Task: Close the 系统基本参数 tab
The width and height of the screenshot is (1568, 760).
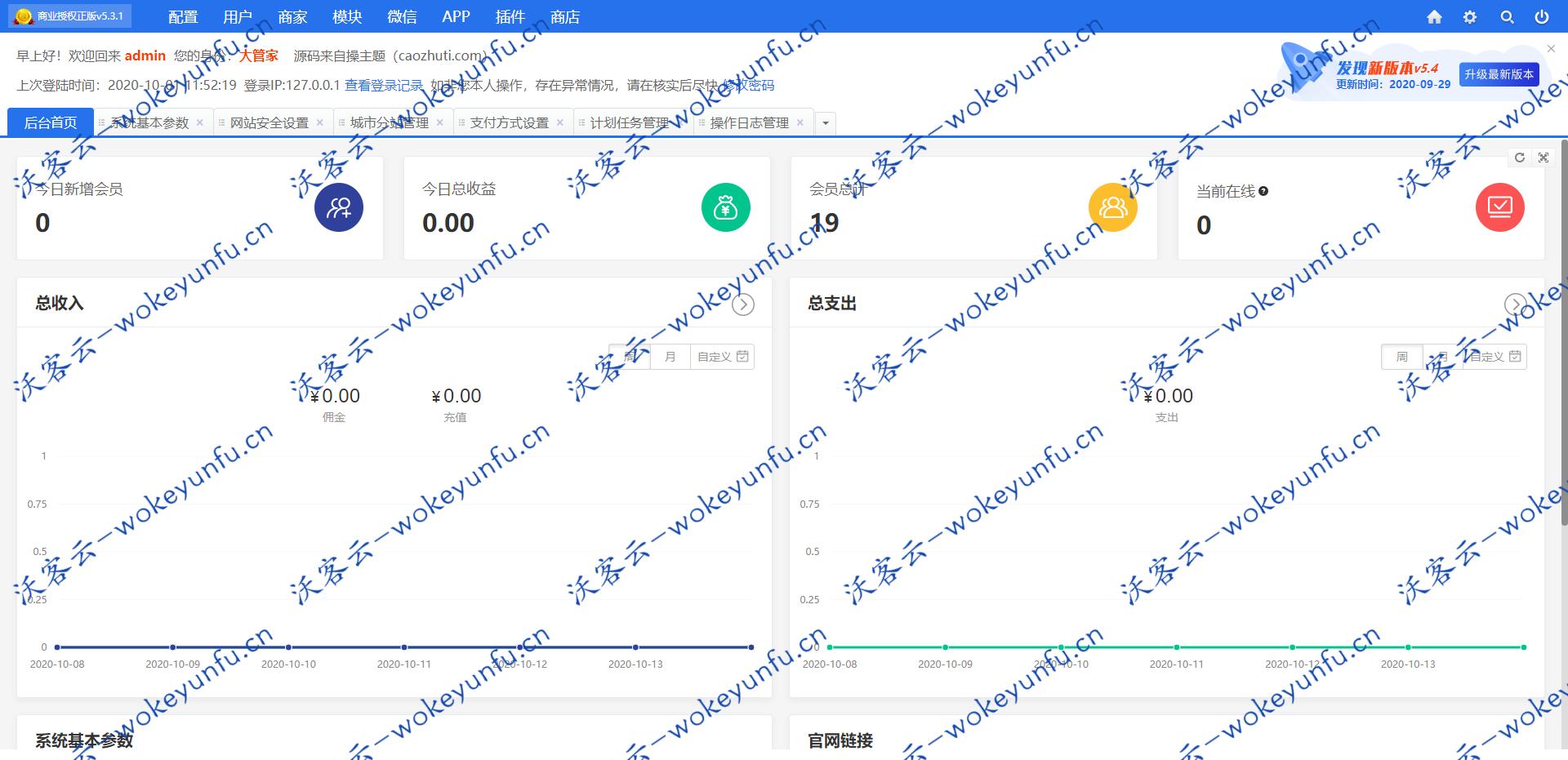Action: (200, 122)
